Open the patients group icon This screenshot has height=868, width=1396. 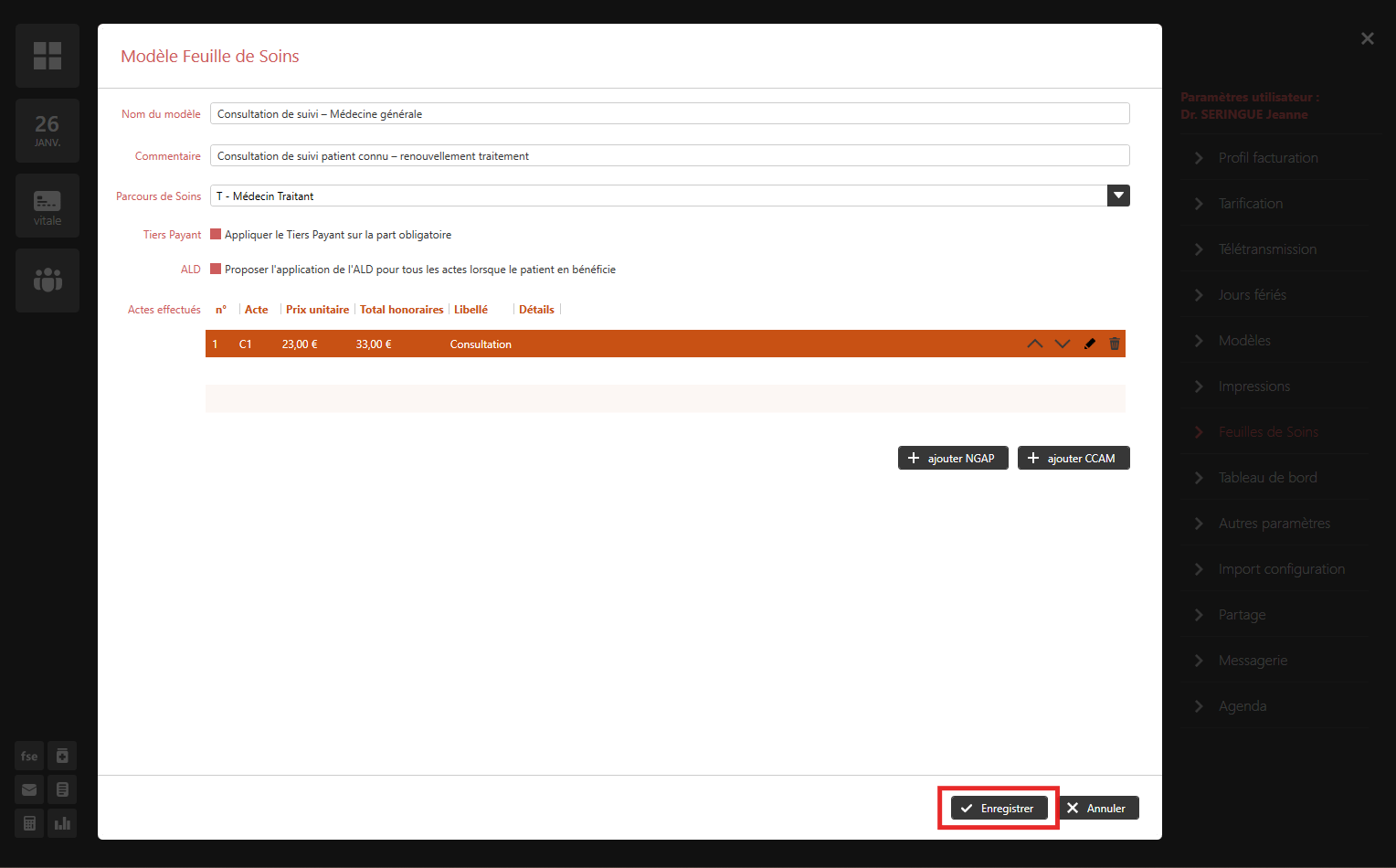tap(48, 281)
